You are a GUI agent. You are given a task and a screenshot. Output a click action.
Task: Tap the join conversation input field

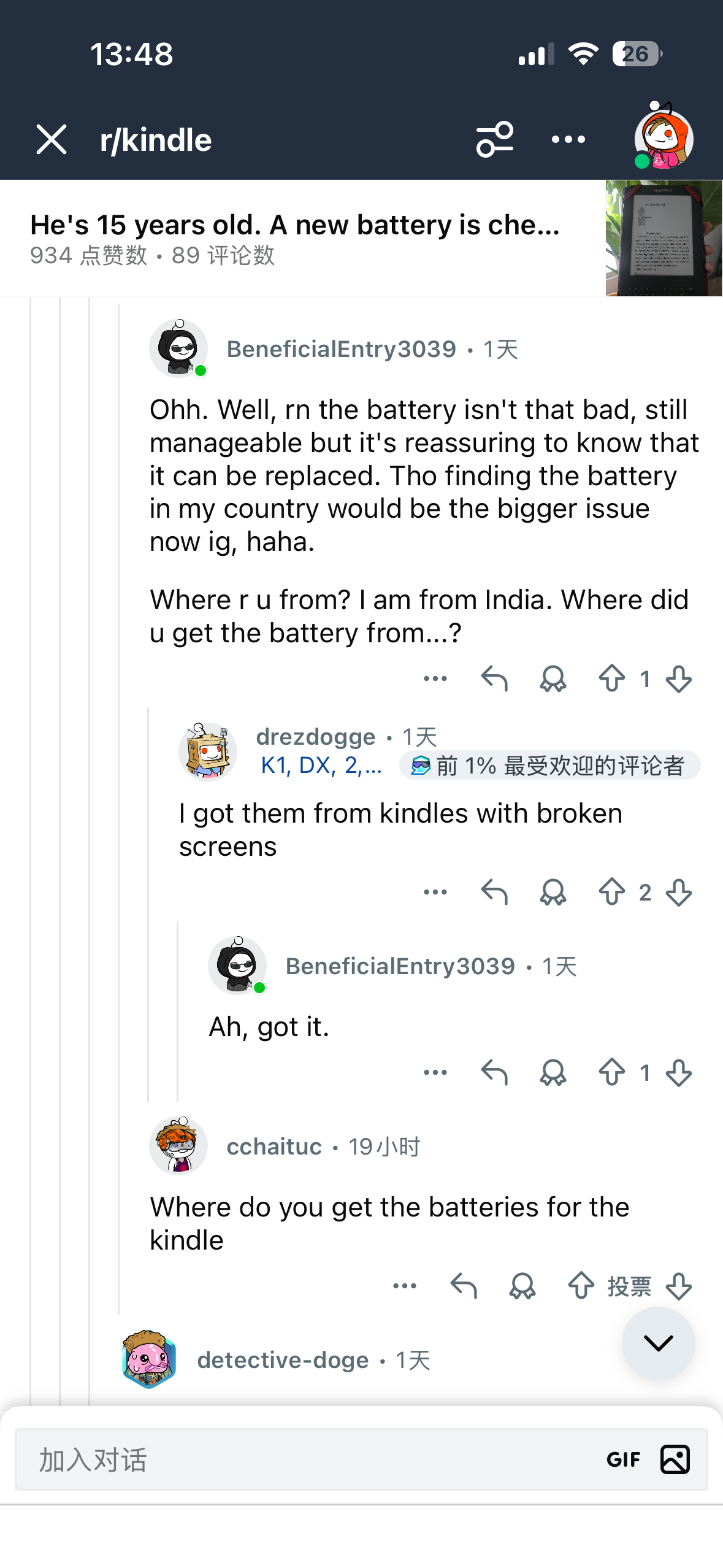[307, 1459]
